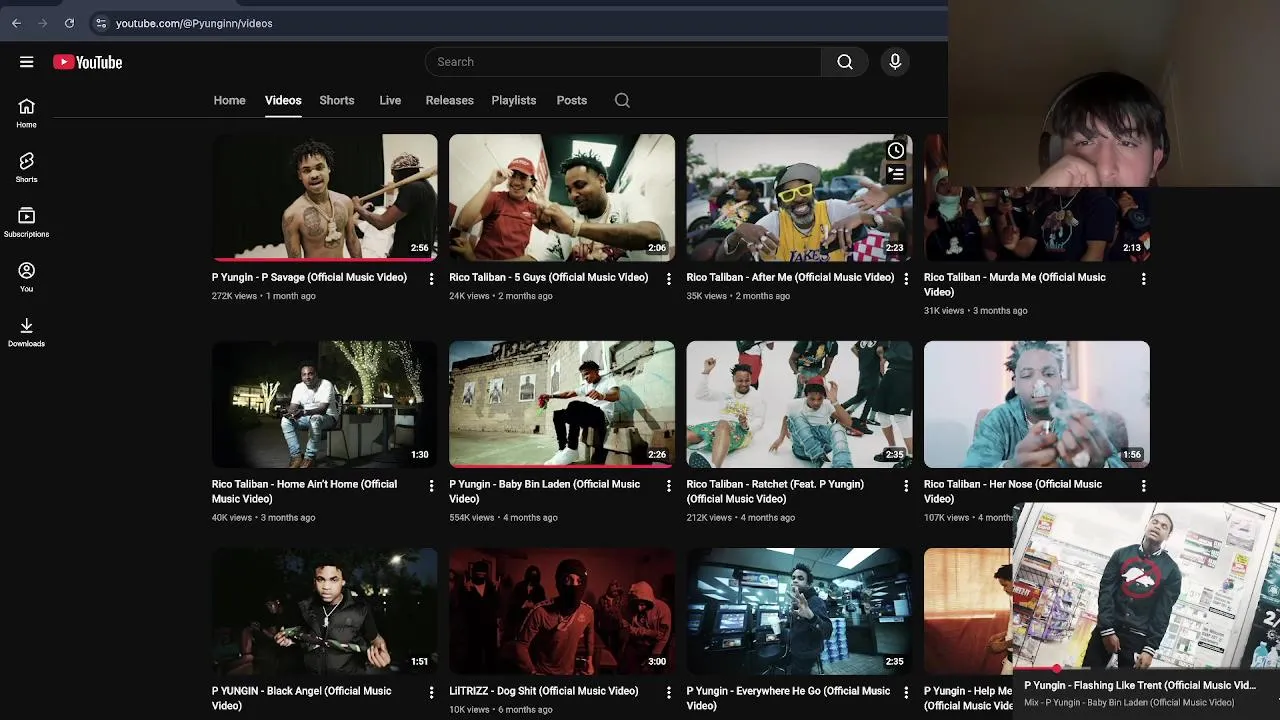Click the browser address bar URL
1280x720 pixels.
[x=194, y=23]
